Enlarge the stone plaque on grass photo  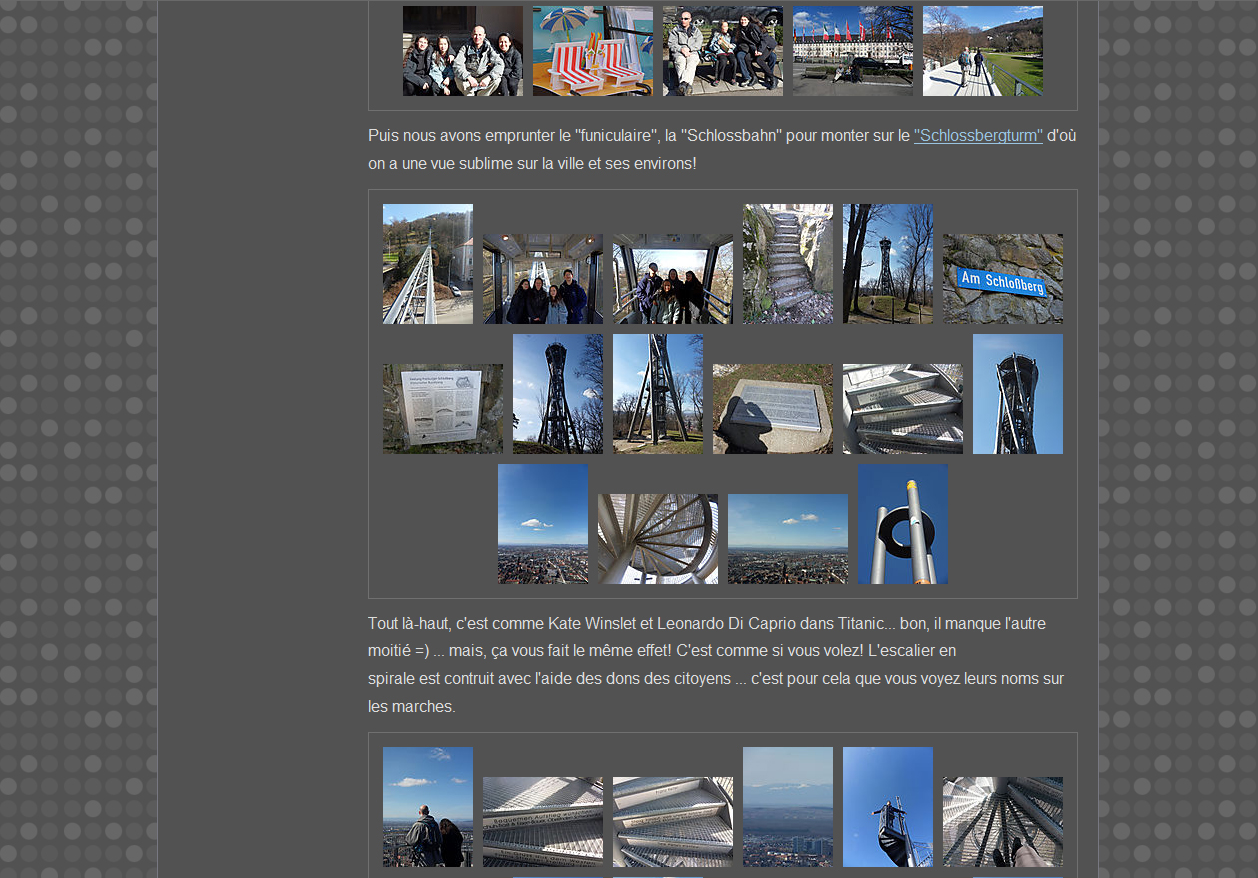pyautogui.click(x=772, y=409)
